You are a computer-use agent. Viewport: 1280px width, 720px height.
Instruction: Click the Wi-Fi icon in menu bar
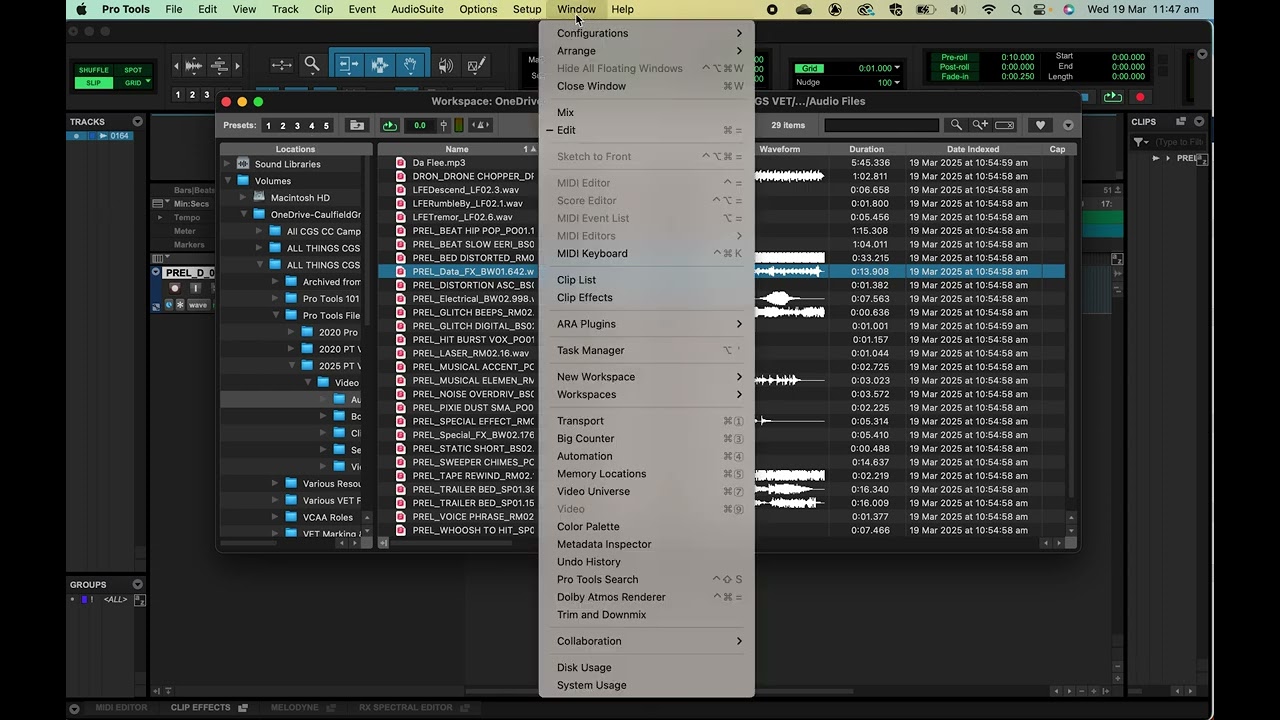989,9
